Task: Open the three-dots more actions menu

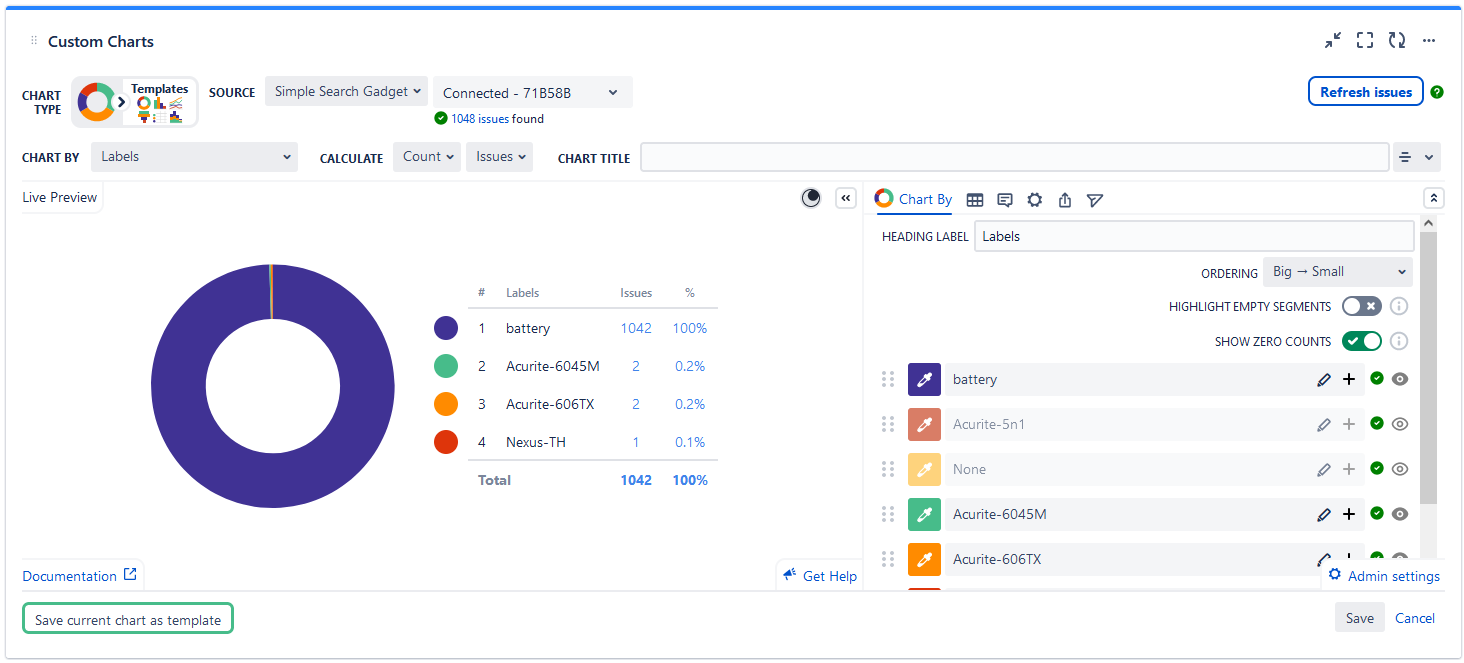Action: click(x=1429, y=41)
